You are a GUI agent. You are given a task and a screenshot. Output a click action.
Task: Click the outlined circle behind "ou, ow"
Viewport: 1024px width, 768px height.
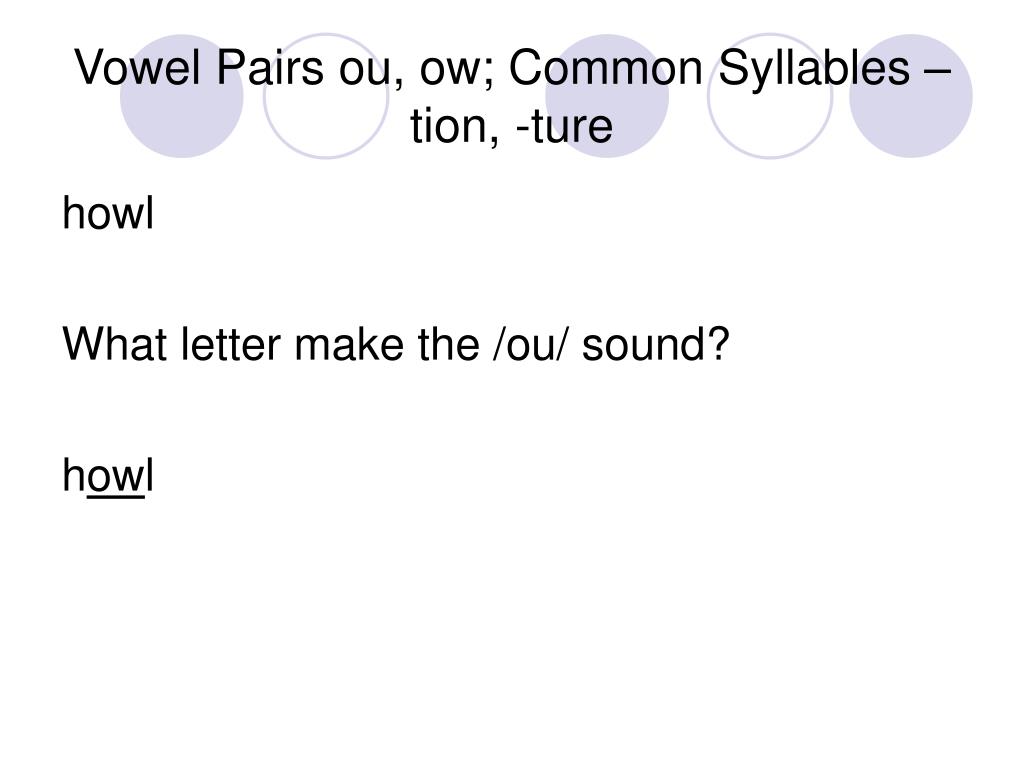(x=326, y=96)
